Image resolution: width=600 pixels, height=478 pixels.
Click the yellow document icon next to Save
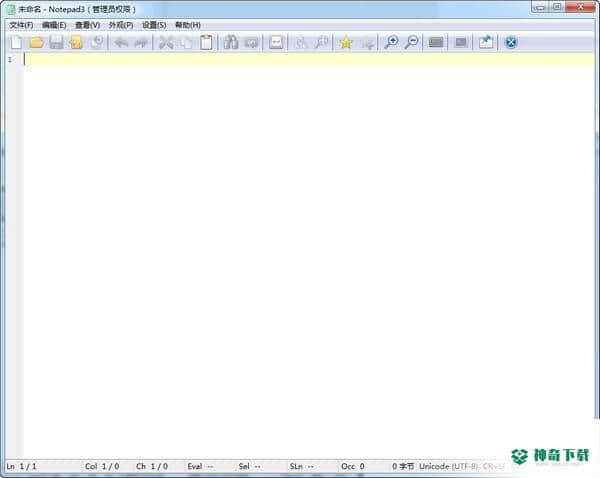(76, 42)
